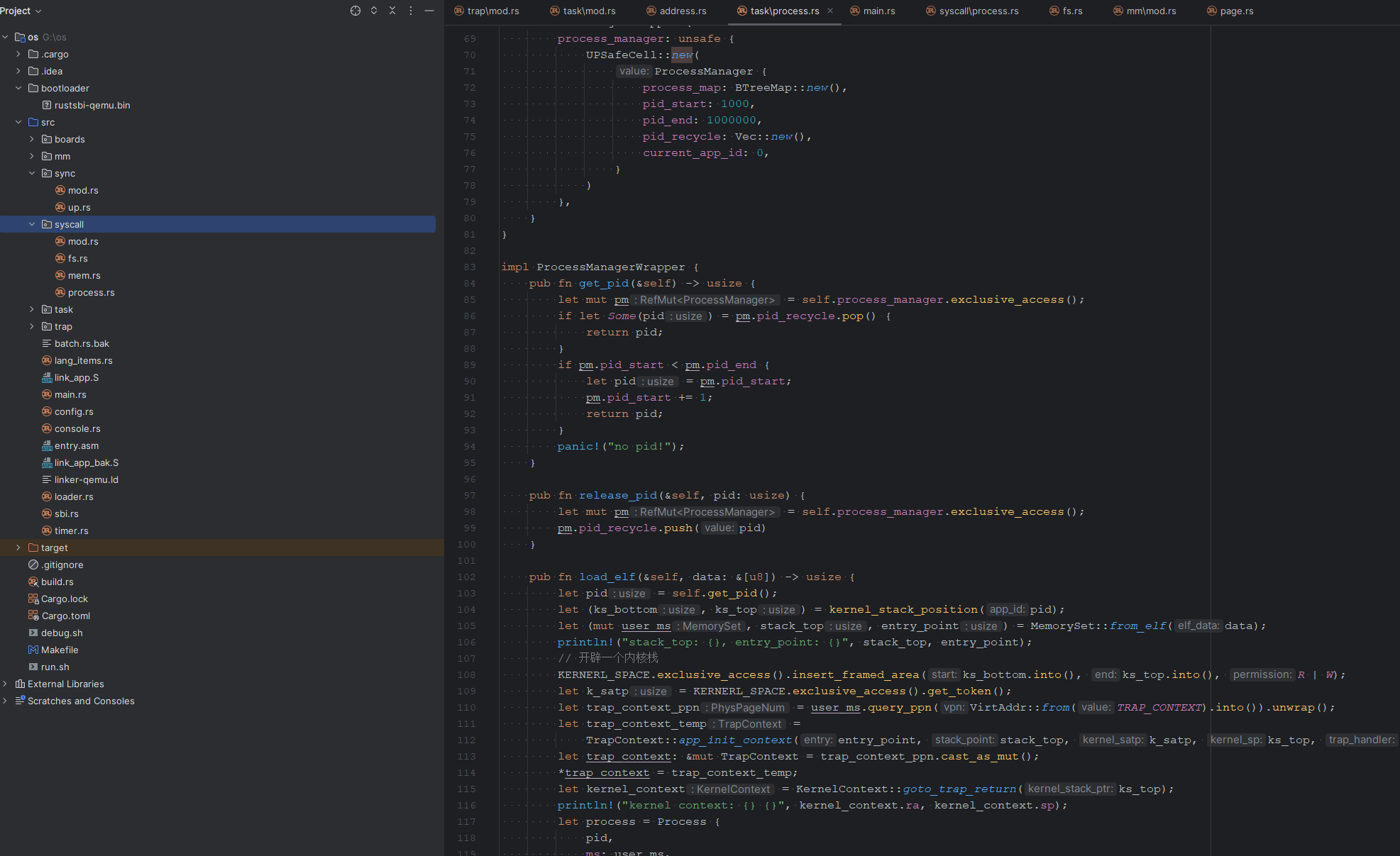Click the debug.sh shell script icon
The height and width of the screenshot is (856, 1400).
point(33,633)
